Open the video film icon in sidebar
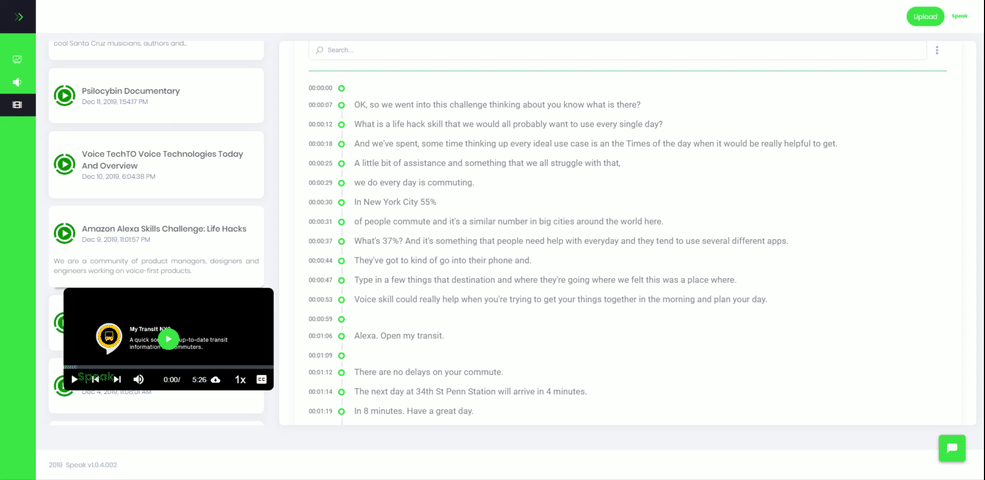This screenshot has width=985, height=480. tap(18, 105)
